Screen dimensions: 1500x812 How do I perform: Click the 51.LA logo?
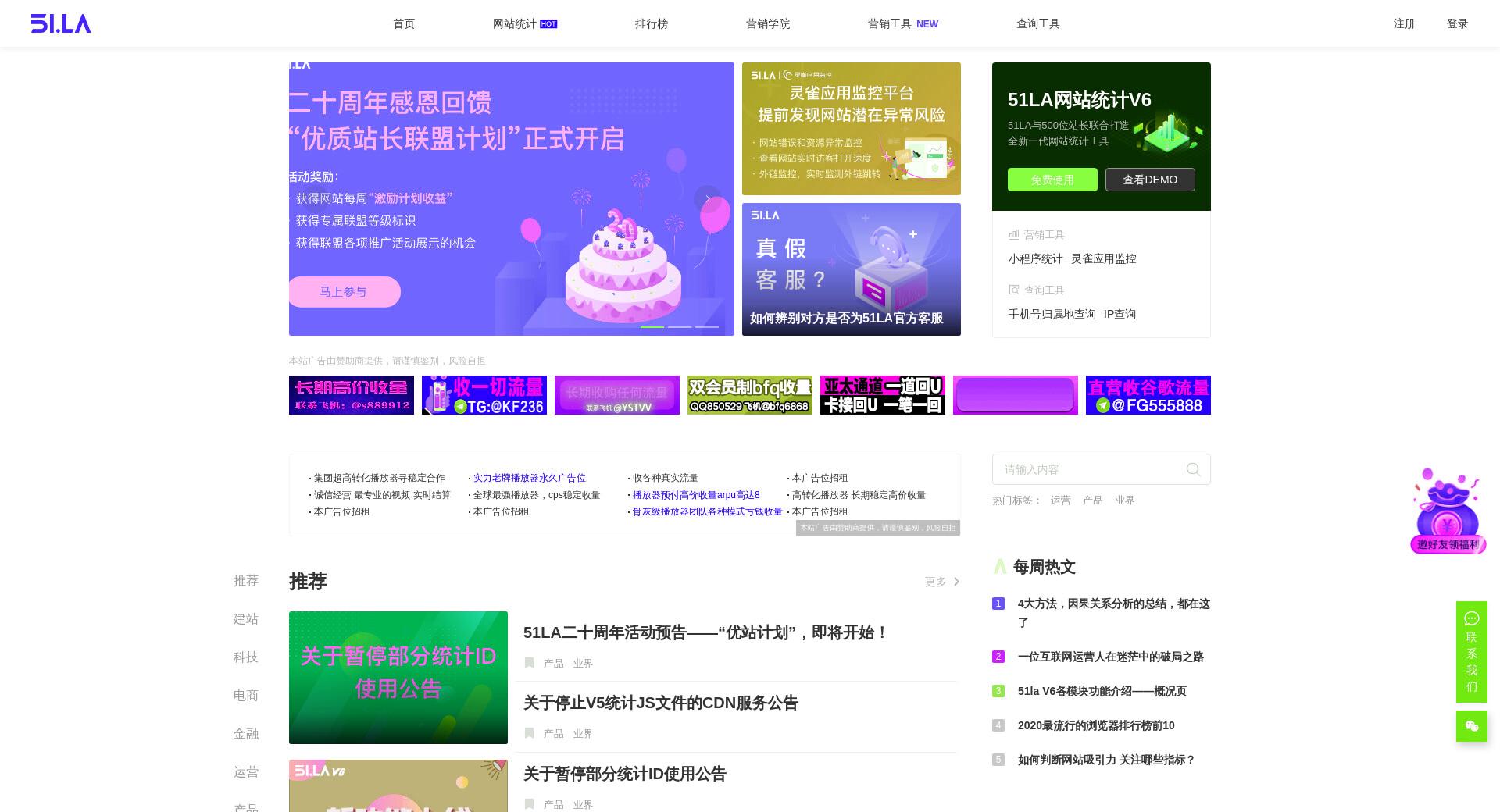(x=61, y=23)
